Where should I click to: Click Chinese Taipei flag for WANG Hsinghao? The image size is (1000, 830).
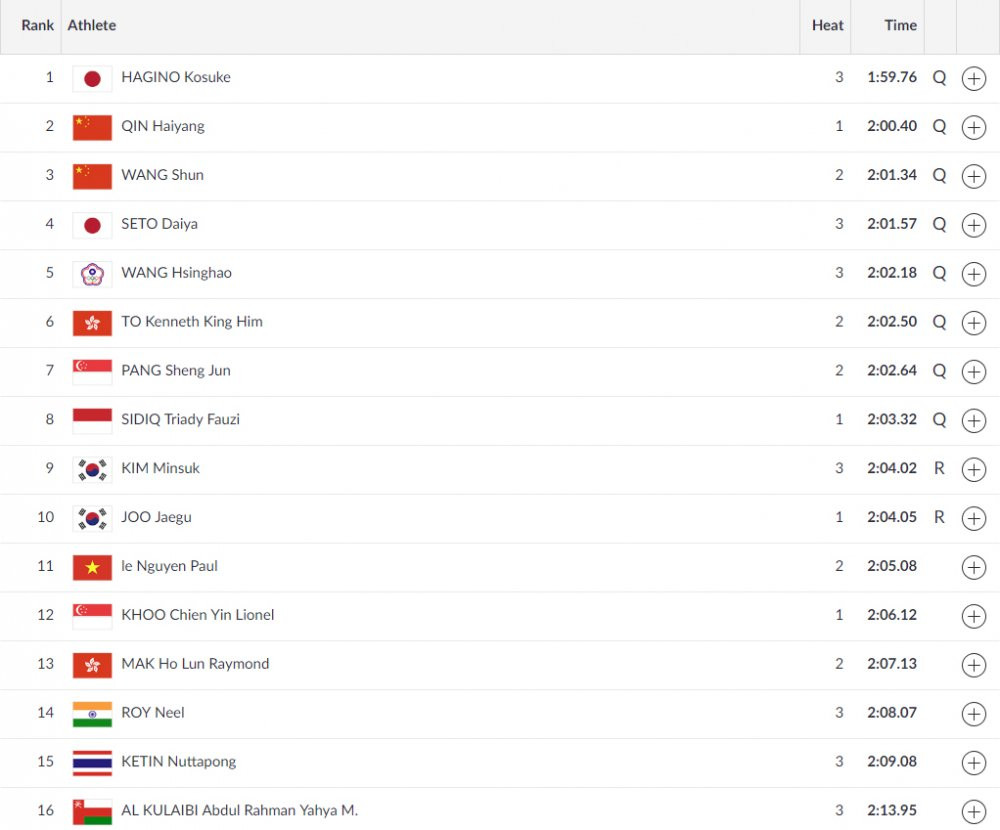click(x=92, y=274)
